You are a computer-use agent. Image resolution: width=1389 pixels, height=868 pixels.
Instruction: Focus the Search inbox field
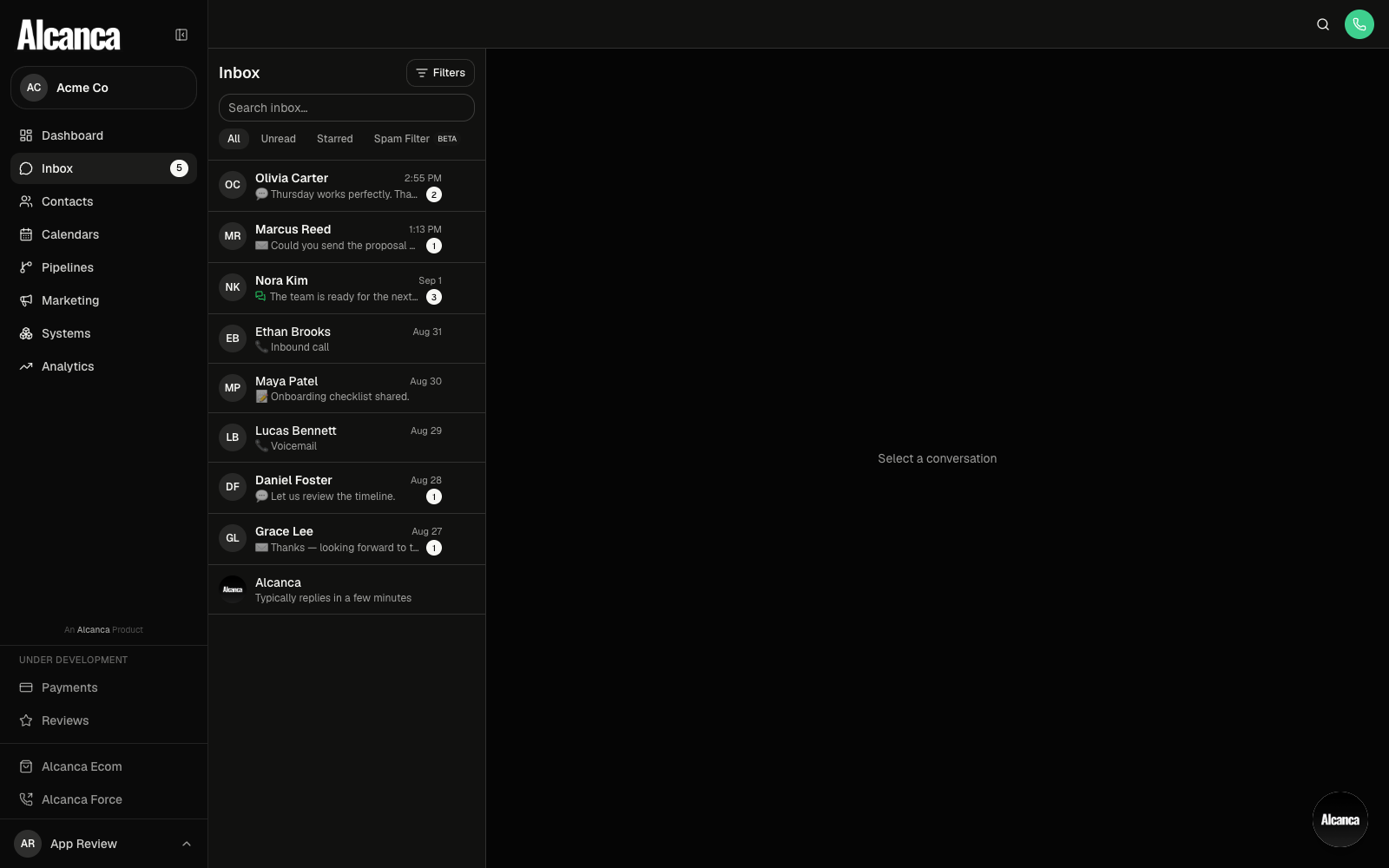tap(346, 108)
